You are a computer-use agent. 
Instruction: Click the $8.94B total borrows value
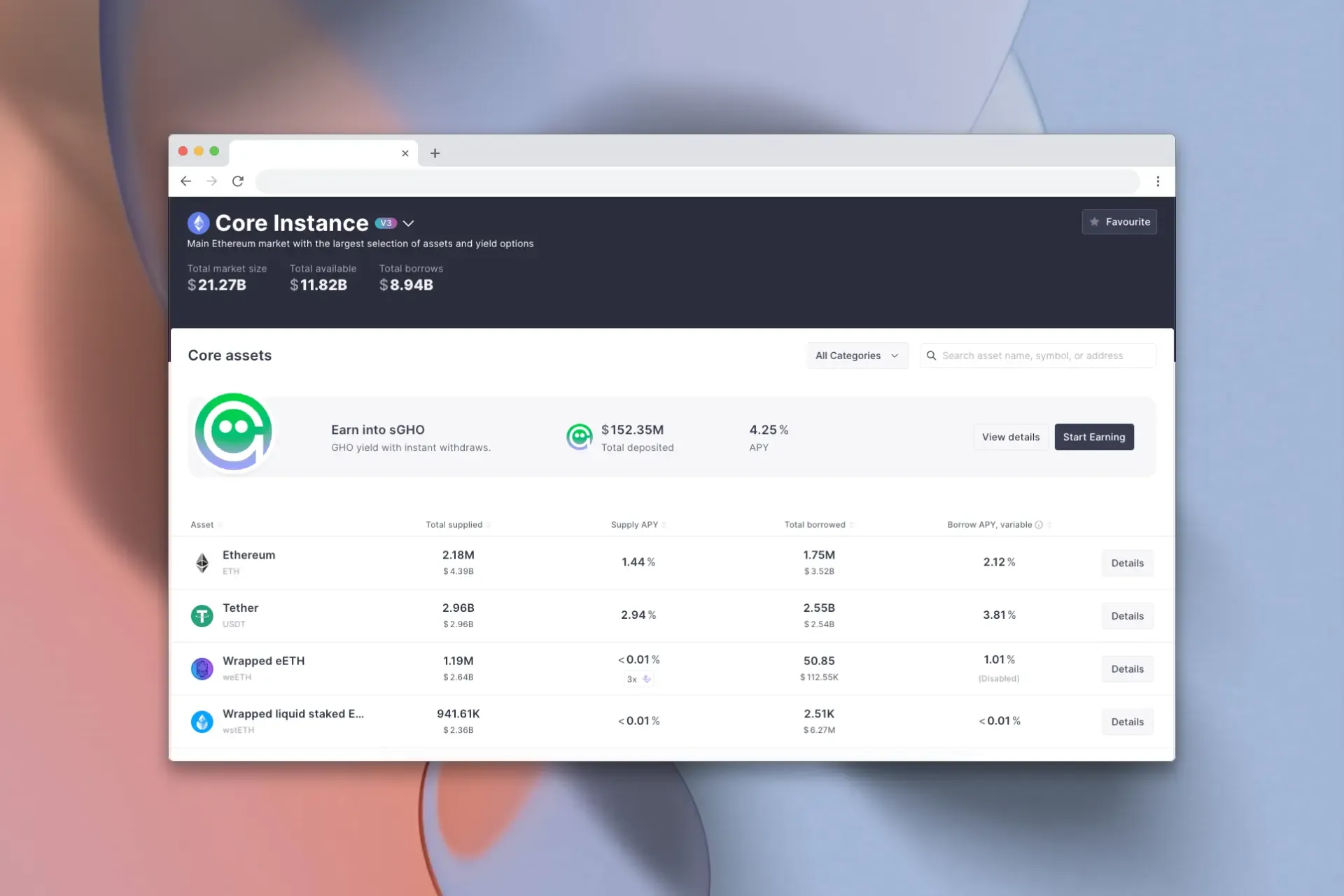[406, 285]
